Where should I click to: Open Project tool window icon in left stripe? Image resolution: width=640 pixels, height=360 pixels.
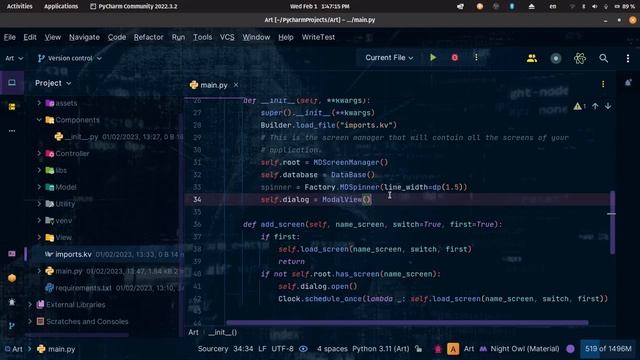(12, 83)
